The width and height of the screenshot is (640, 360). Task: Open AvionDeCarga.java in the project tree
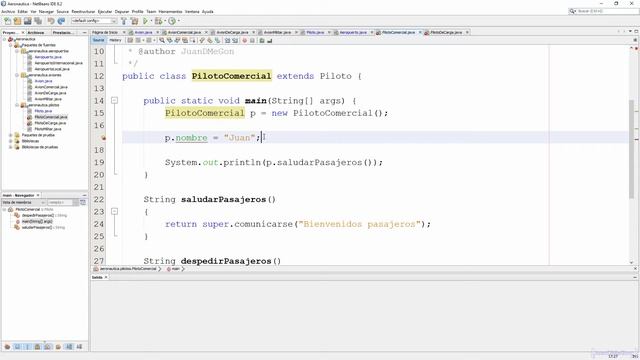click(51, 93)
